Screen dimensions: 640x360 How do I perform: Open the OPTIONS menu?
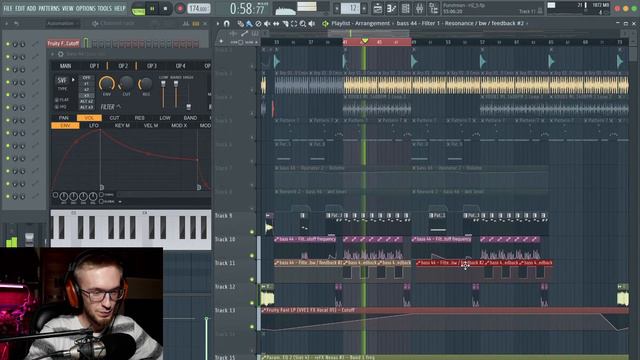[85, 8]
